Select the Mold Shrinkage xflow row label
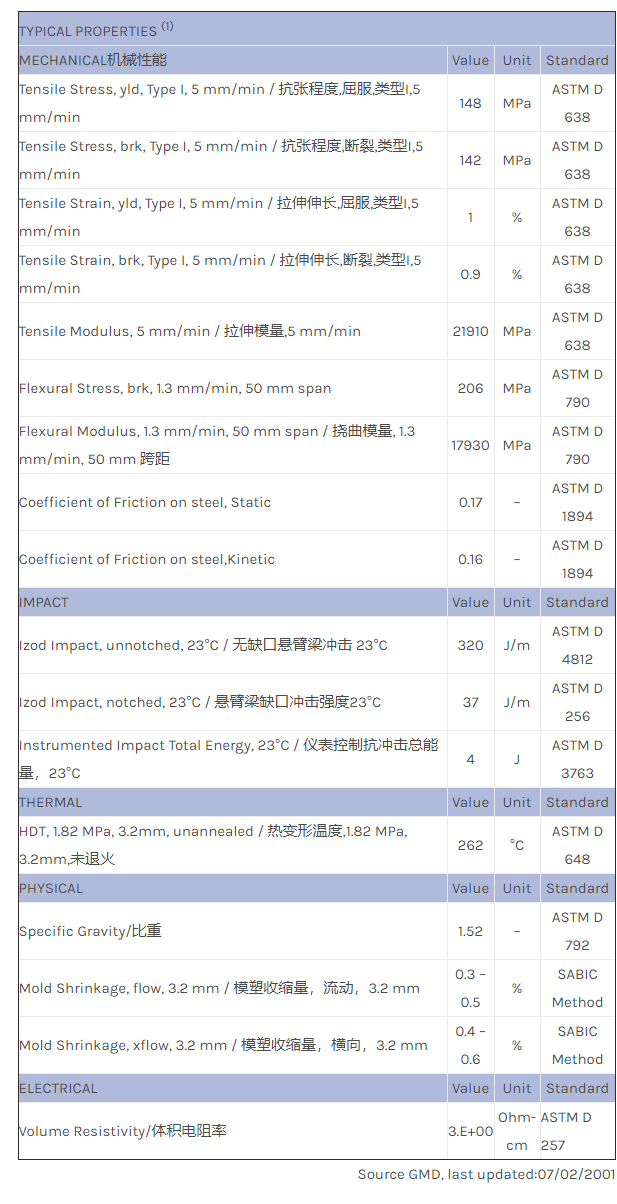The height and width of the screenshot is (1204, 617). pos(223,1045)
